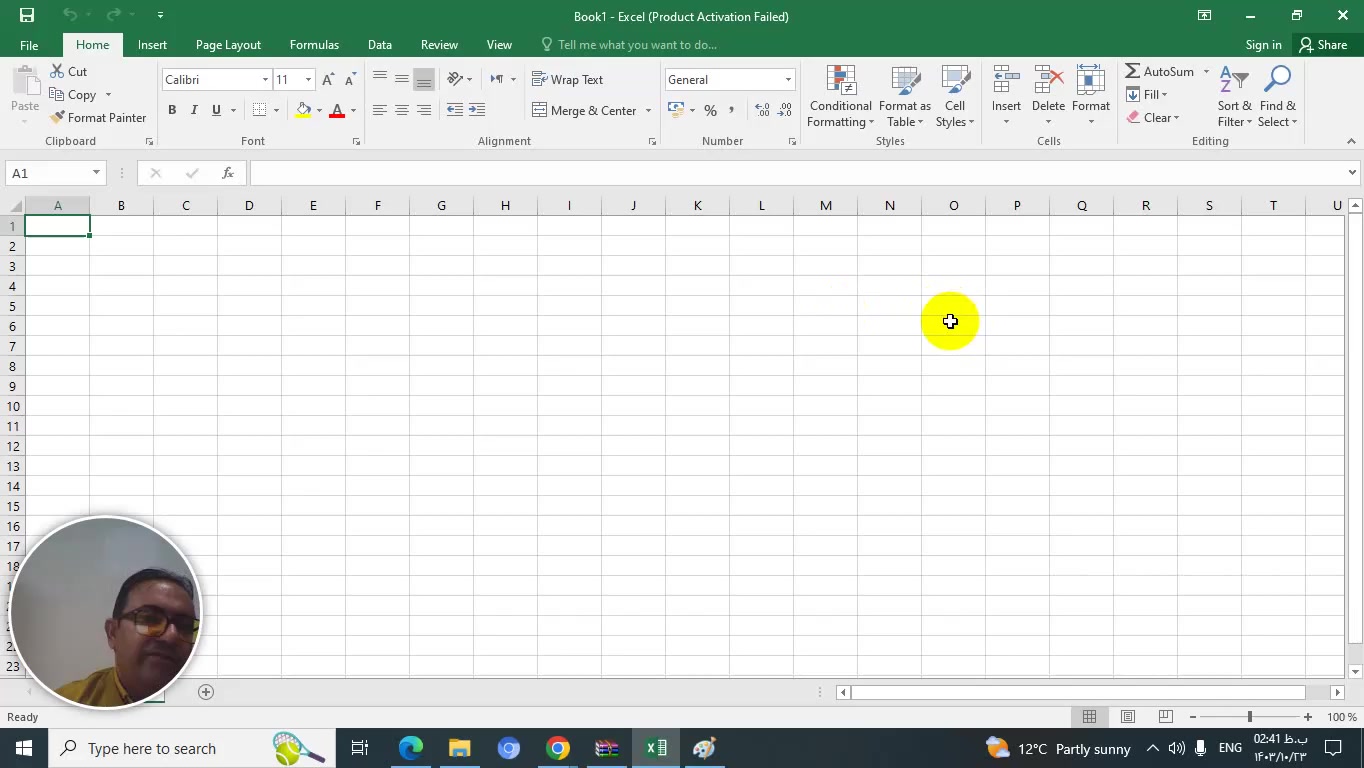The width and height of the screenshot is (1364, 768).
Task: Switch to the Page Layout tab
Action: click(x=228, y=45)
